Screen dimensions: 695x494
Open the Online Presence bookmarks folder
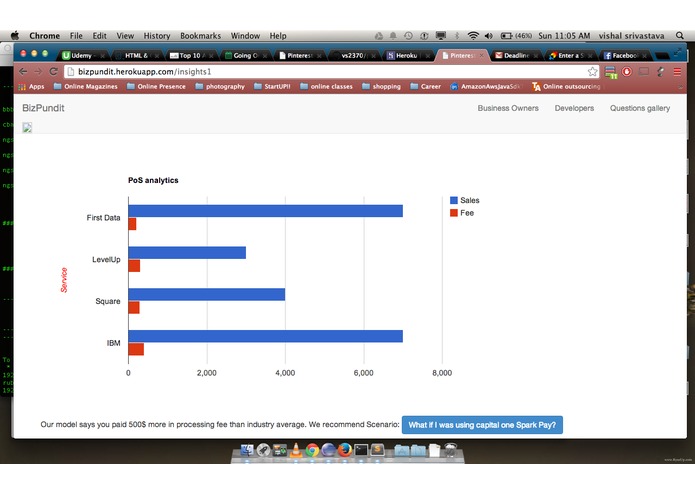tap(156, 86)
